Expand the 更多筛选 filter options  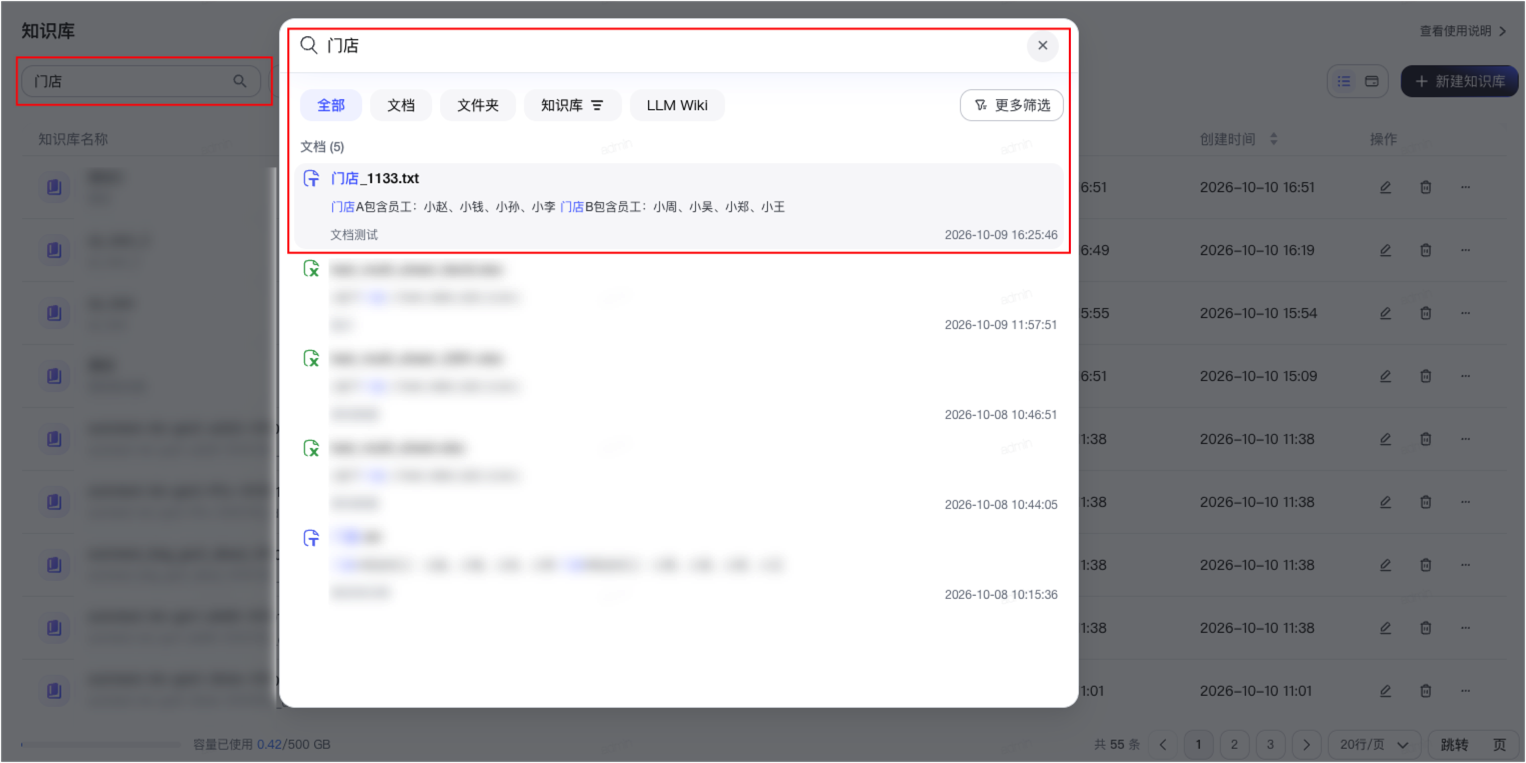(x=1012, y=105)
